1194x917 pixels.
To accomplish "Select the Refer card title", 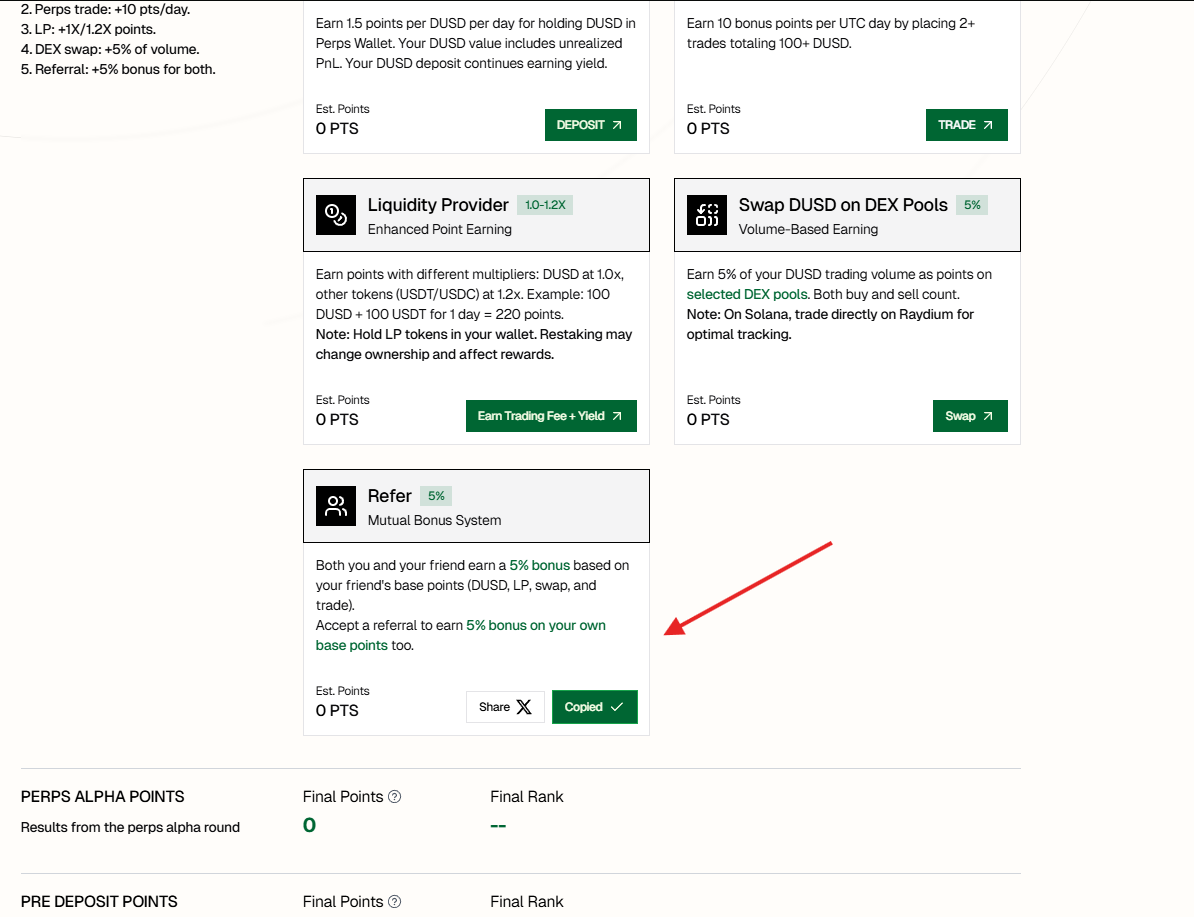I will pyautogui.click(x=389, y=496).
